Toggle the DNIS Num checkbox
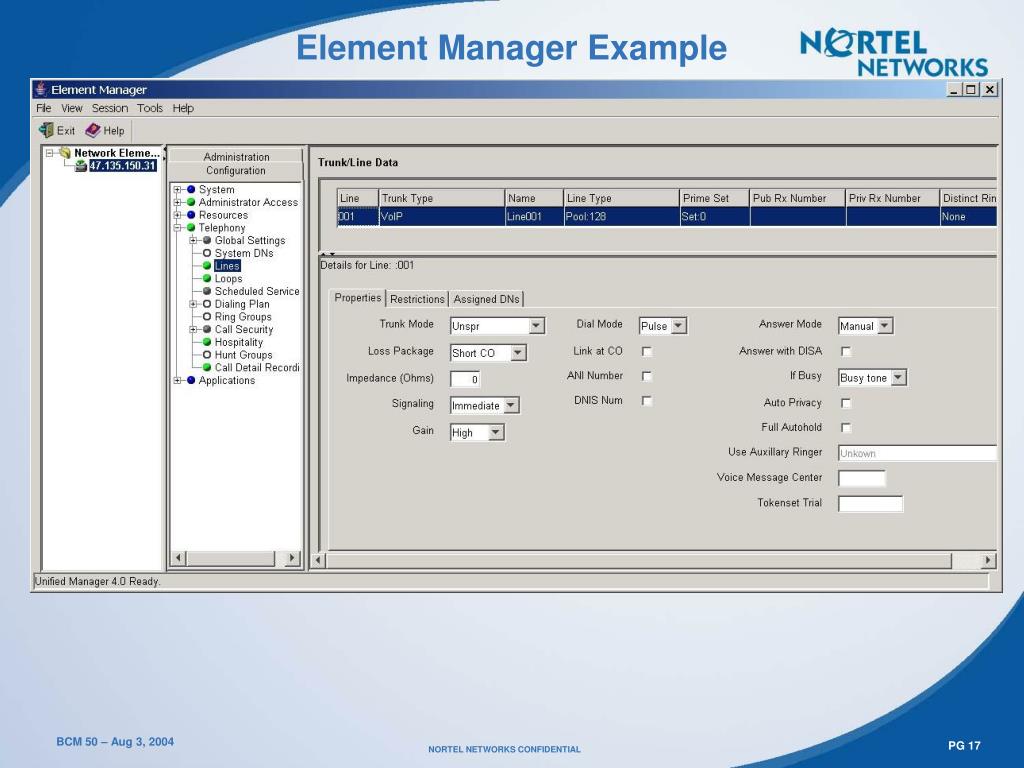Image resolution: width=1024 pixels, height=768 pixels. 647,401
